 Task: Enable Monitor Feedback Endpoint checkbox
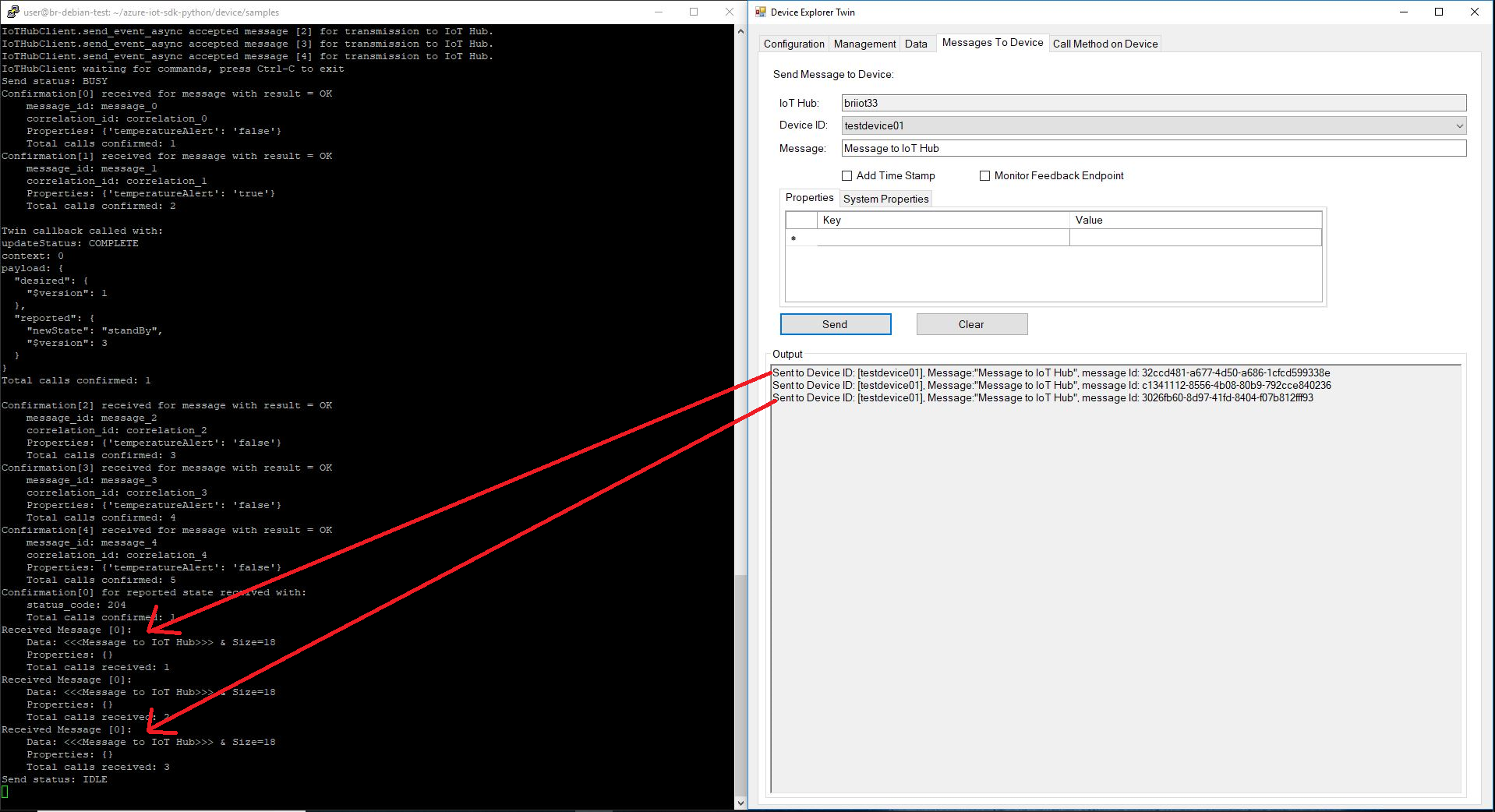pyautogui.click(x=984, y=176)
